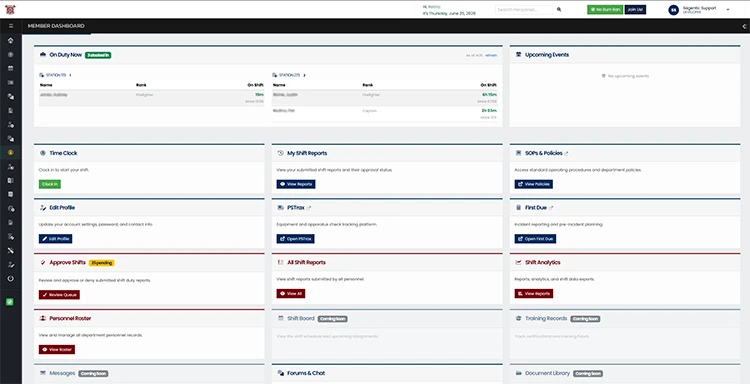Click the My Shift Reports history icon
750x384 pixels.
[x=281, y=154]
